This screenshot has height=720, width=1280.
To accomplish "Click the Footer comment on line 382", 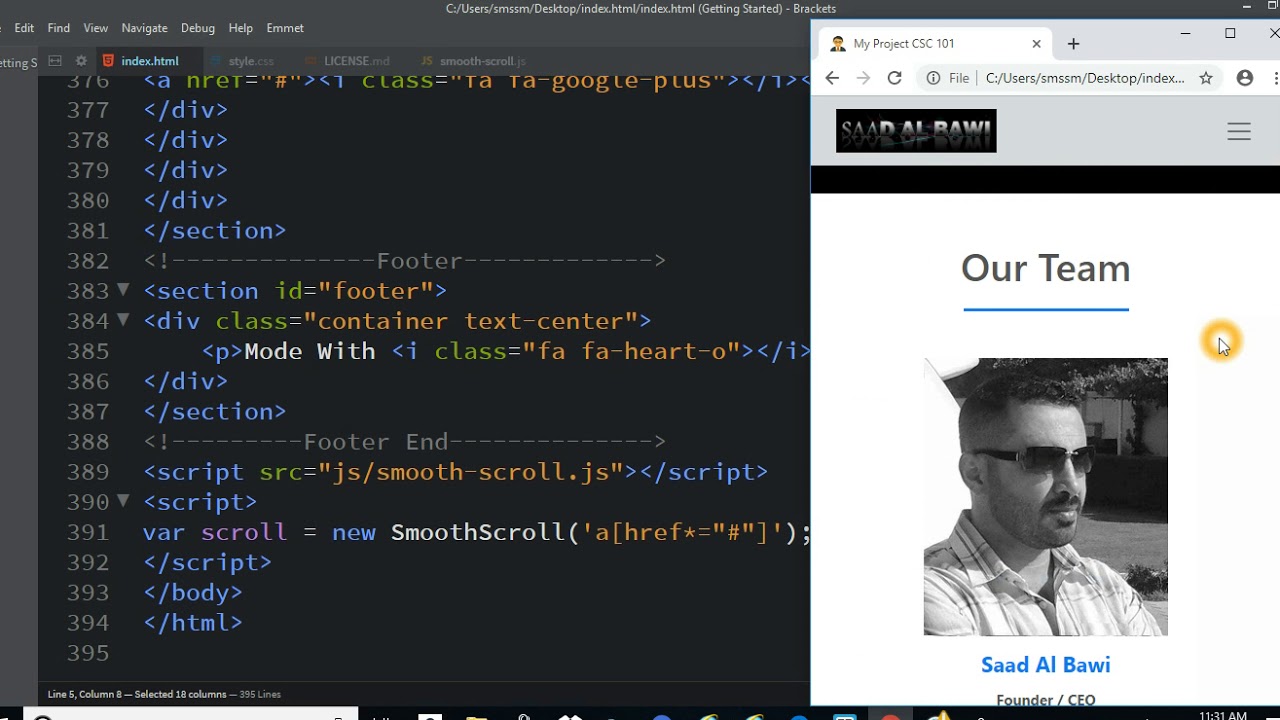I will coord(404,260).
